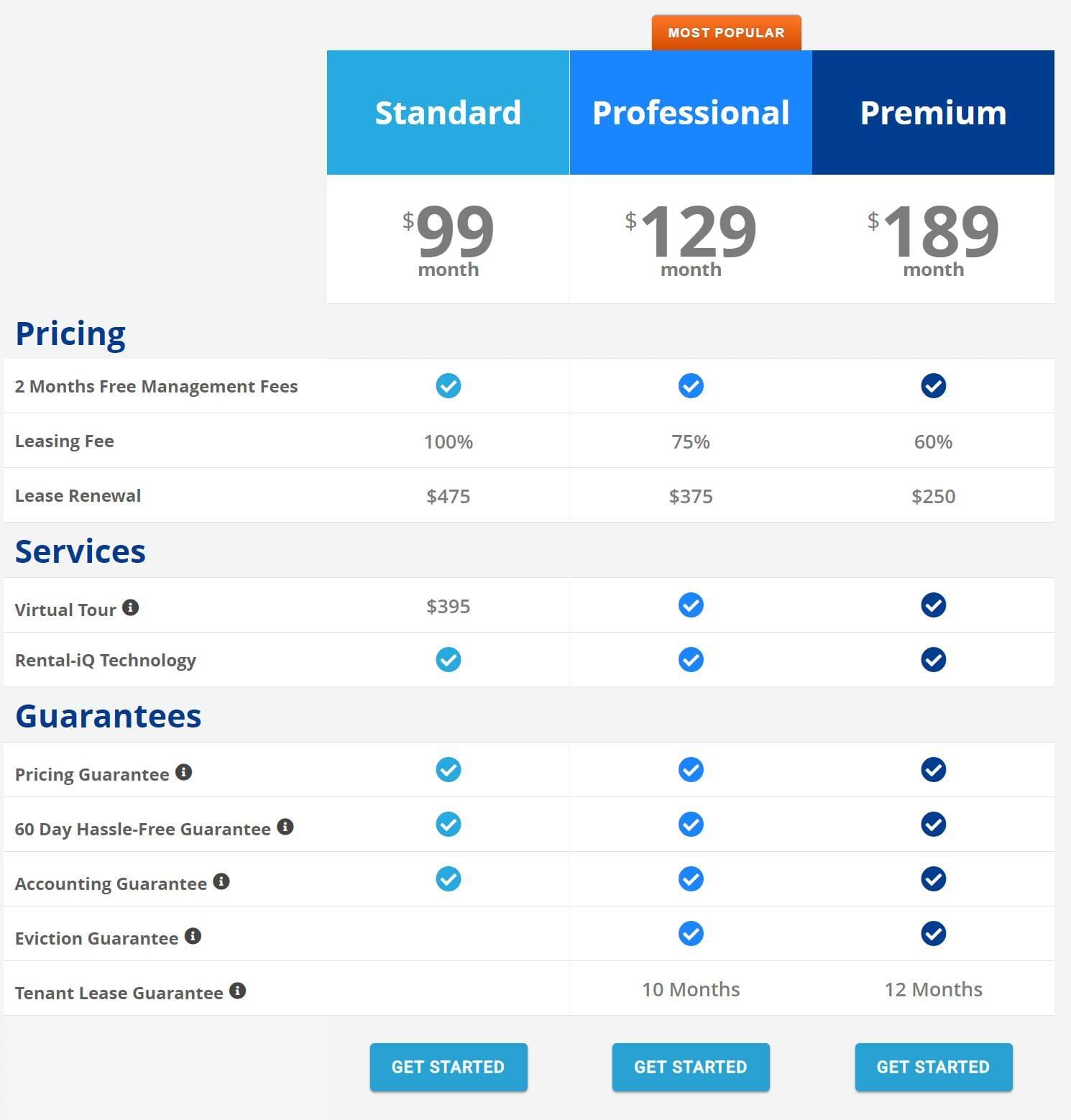Click Eviction Guarantee info icon
This screenshot has height=1120, width=1071.
[193, 936]
